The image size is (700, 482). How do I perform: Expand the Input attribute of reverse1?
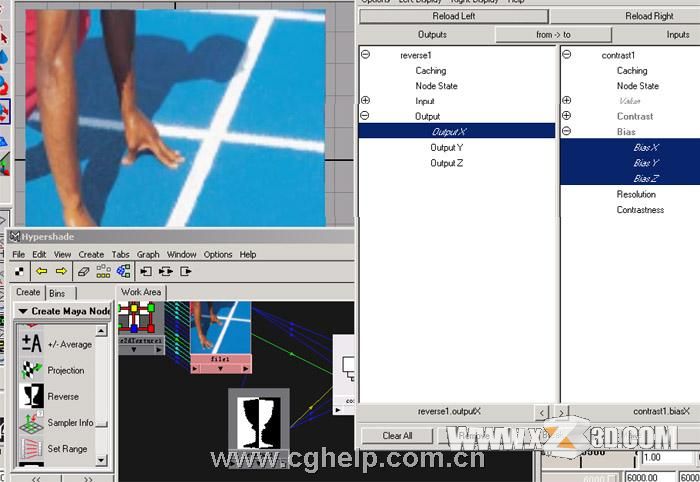(366, 100)
